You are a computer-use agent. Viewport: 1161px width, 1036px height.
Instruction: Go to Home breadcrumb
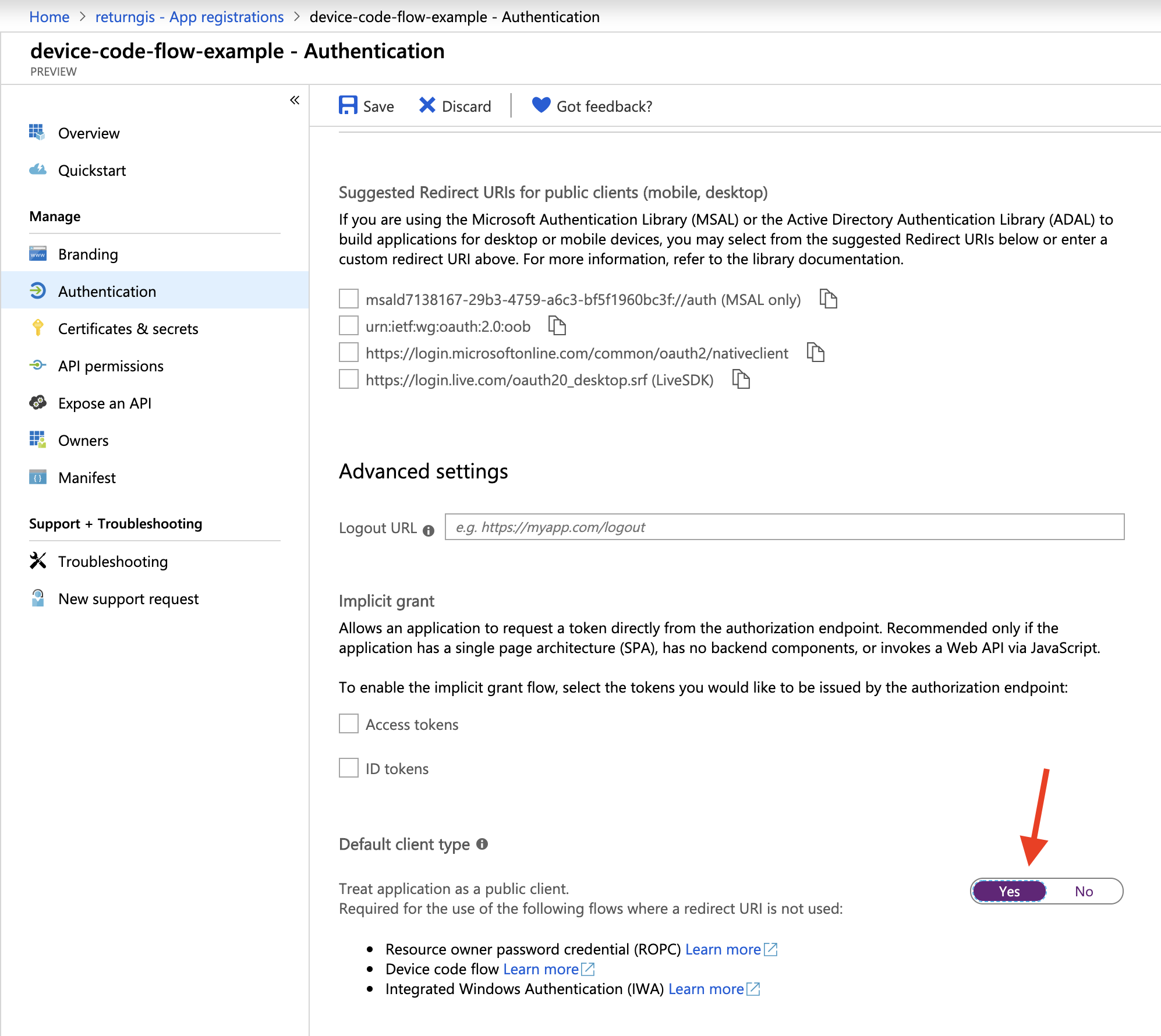(x=49, y=17)
